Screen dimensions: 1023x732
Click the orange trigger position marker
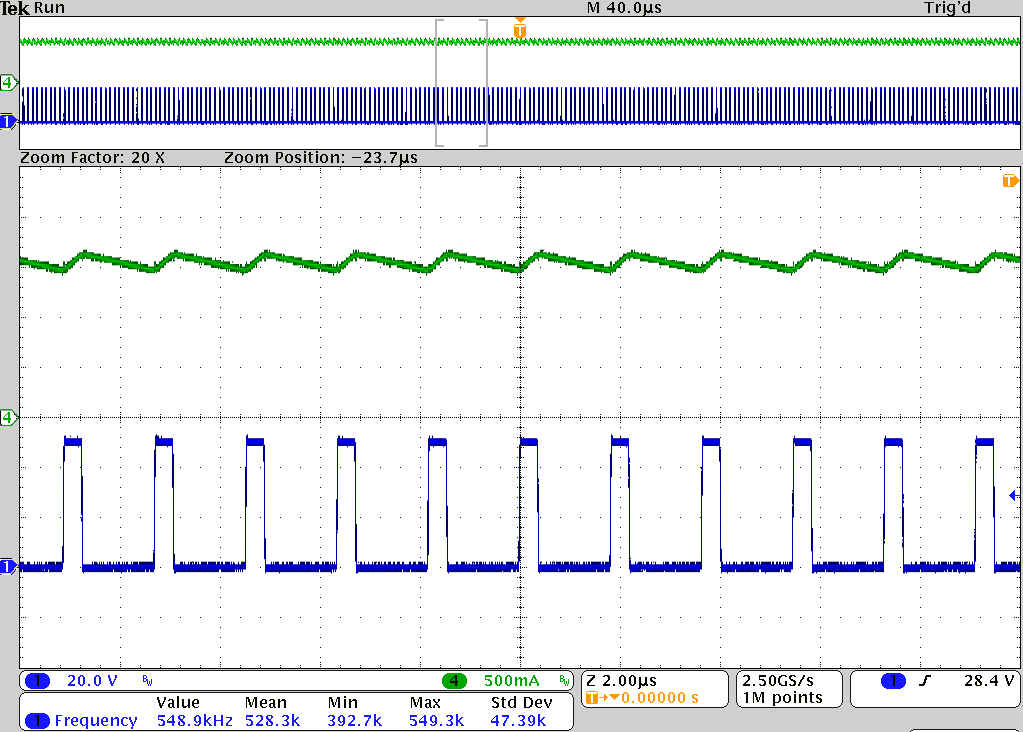[518, 31]
